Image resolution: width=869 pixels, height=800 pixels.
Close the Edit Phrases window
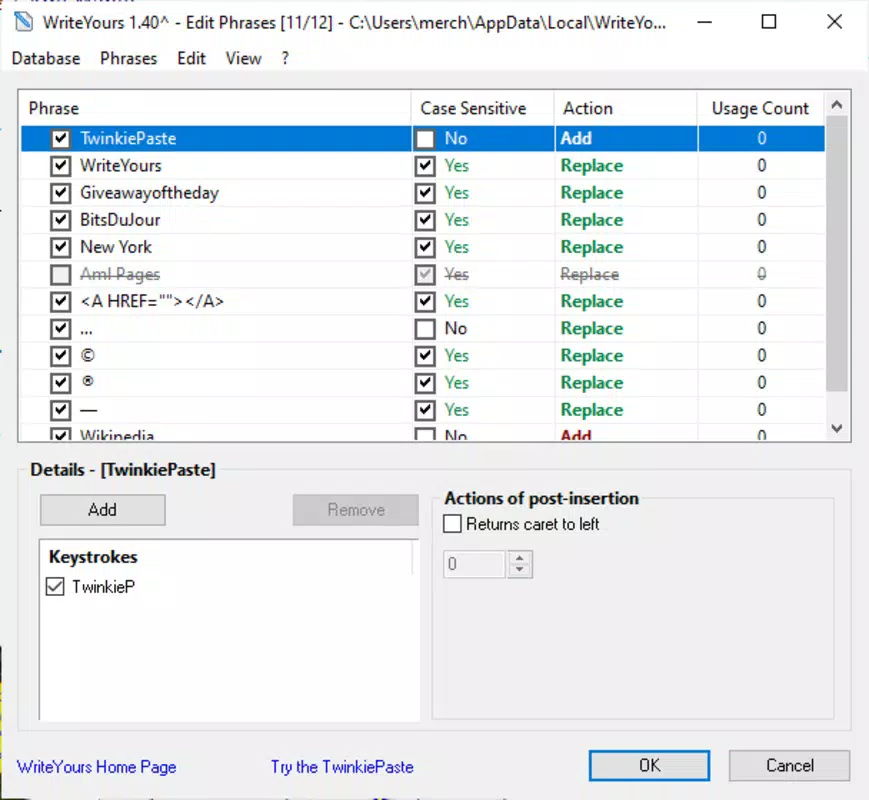(x=834, y=22)
